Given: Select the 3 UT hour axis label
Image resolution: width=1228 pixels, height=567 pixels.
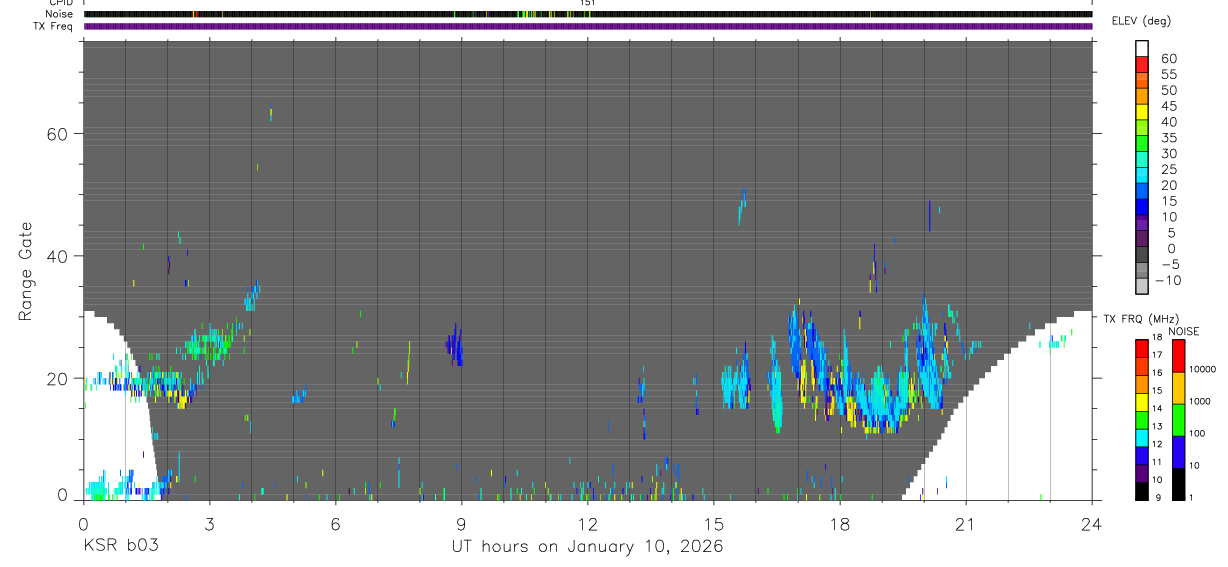Looking at the screenshot, I should 209,523.
